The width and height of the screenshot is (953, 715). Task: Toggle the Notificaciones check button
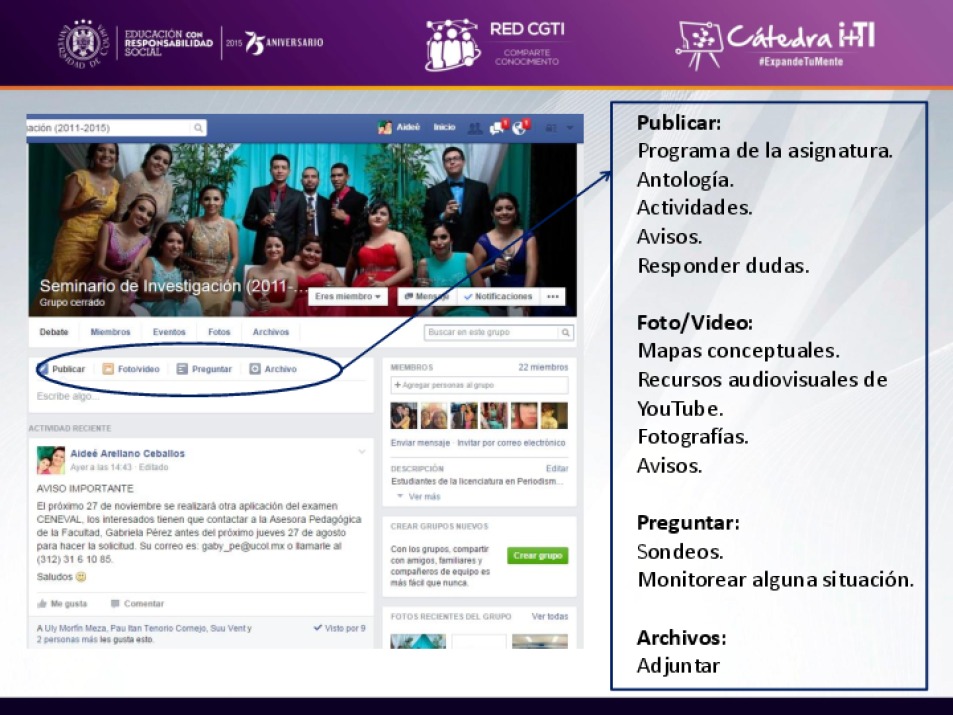tap(498, 297)
